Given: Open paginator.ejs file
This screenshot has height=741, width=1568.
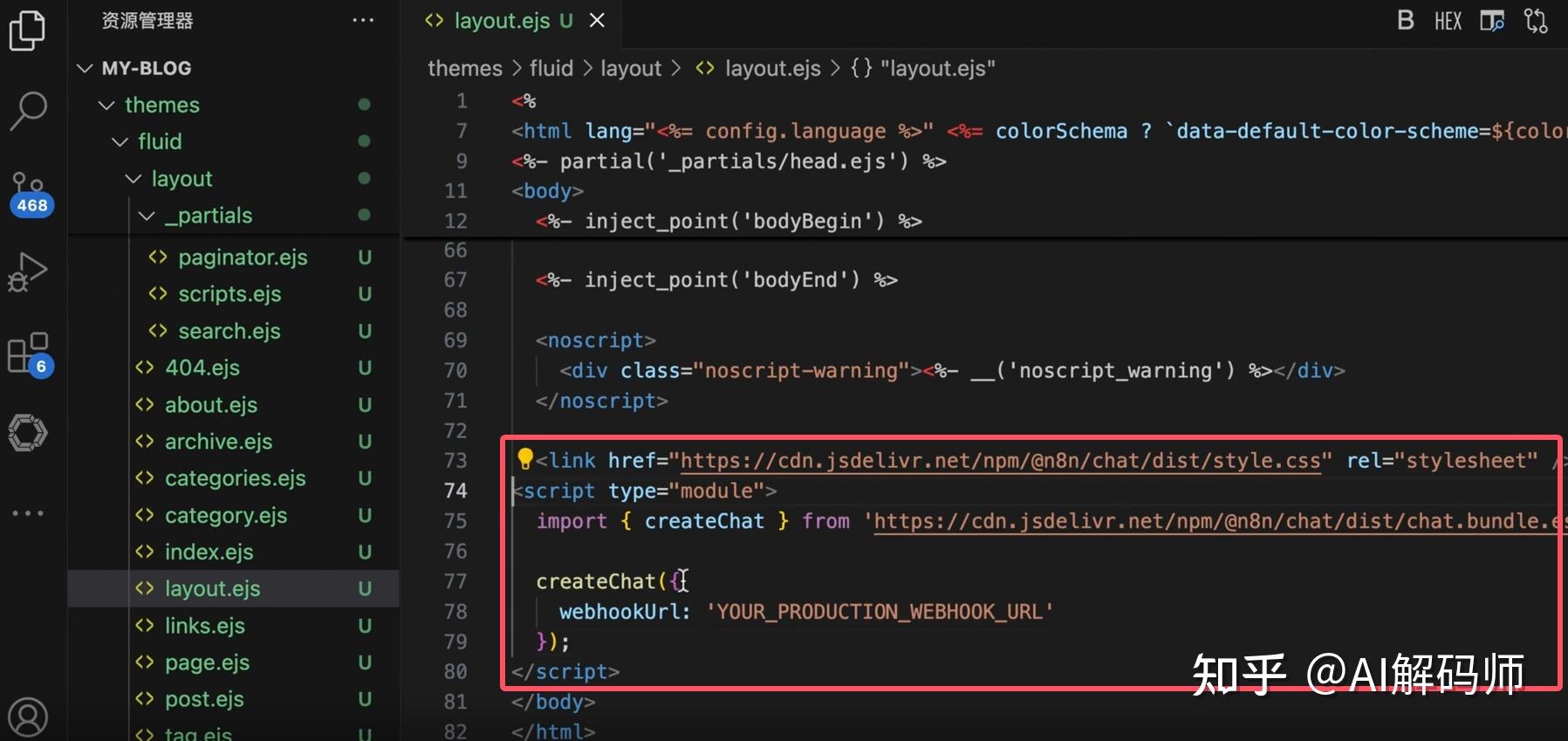Looking at the screenshot, I should coord(234,257).
